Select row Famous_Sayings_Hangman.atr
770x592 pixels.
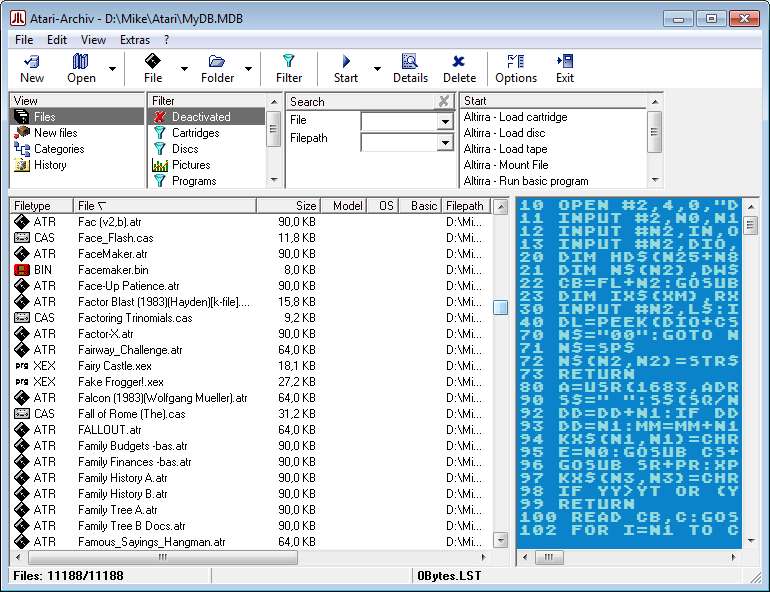(x=250, y=542)
